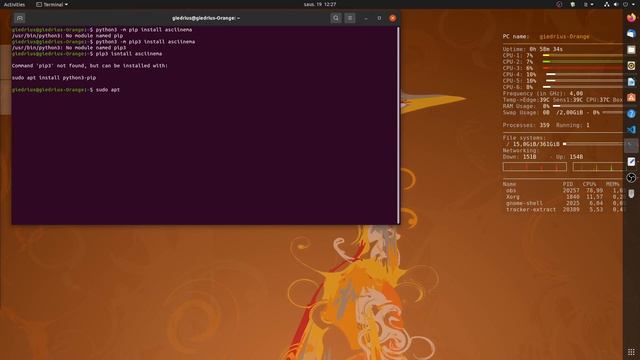Expand the system menu arrow
This screenshot has height=360, width=640.
[x=633, y=4]
